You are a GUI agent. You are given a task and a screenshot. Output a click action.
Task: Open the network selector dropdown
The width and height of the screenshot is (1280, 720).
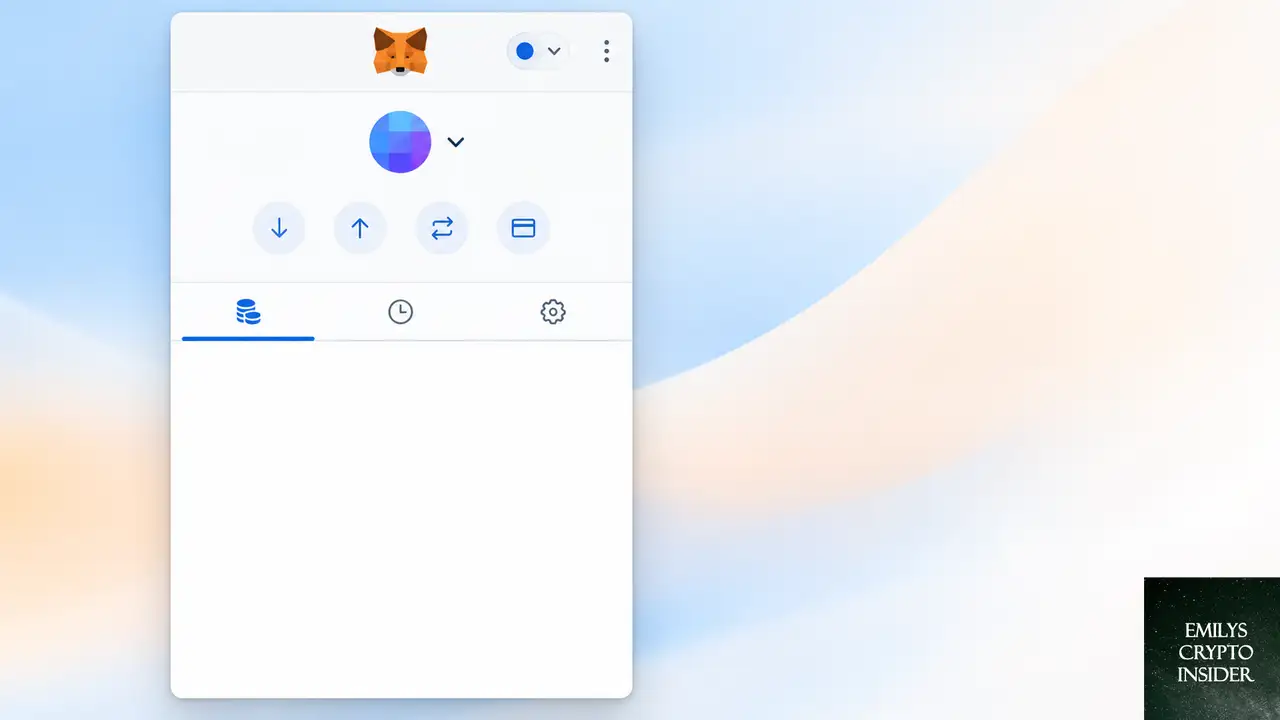[x=538, y=51]
